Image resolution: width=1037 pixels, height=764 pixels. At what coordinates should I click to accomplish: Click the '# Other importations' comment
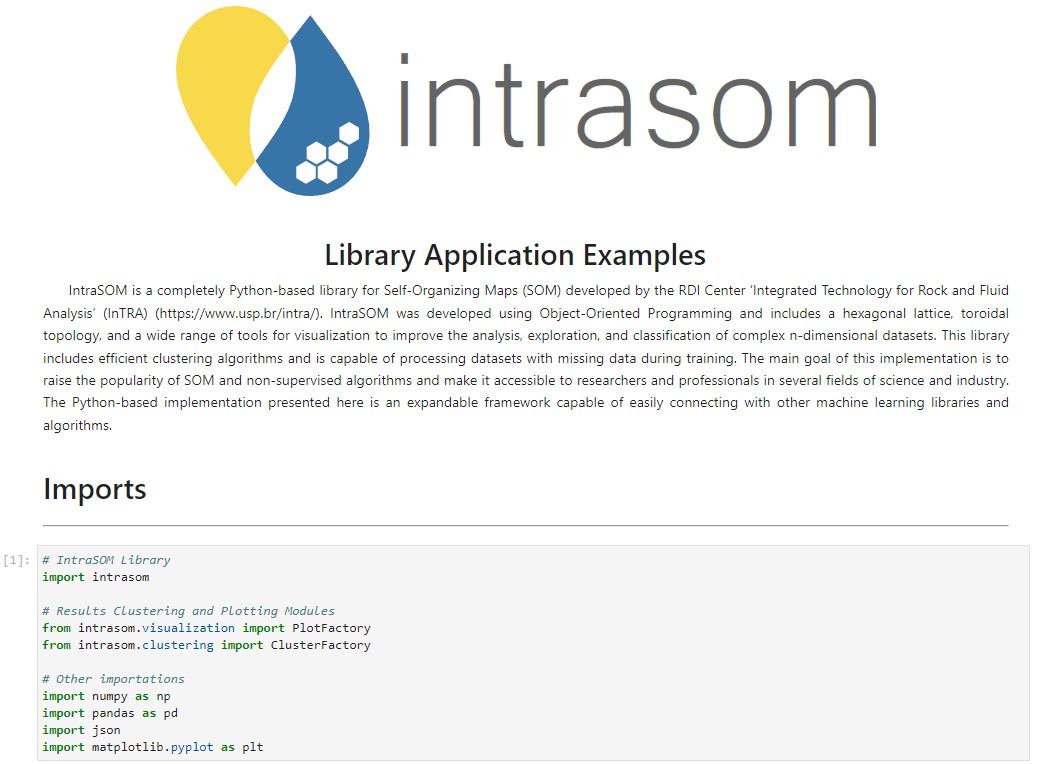[x=113, y=679]
